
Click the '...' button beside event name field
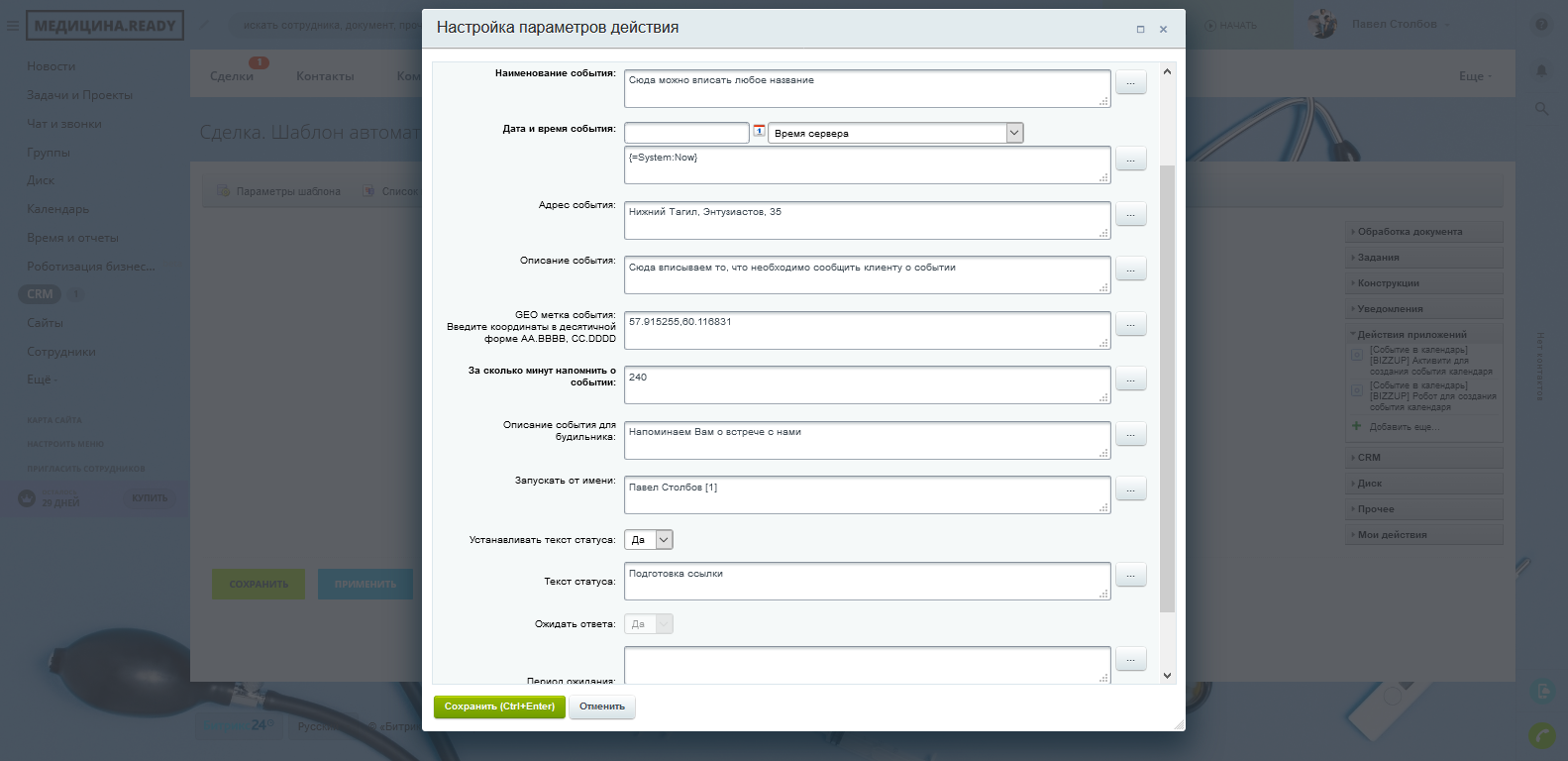tap(1130, 83)
